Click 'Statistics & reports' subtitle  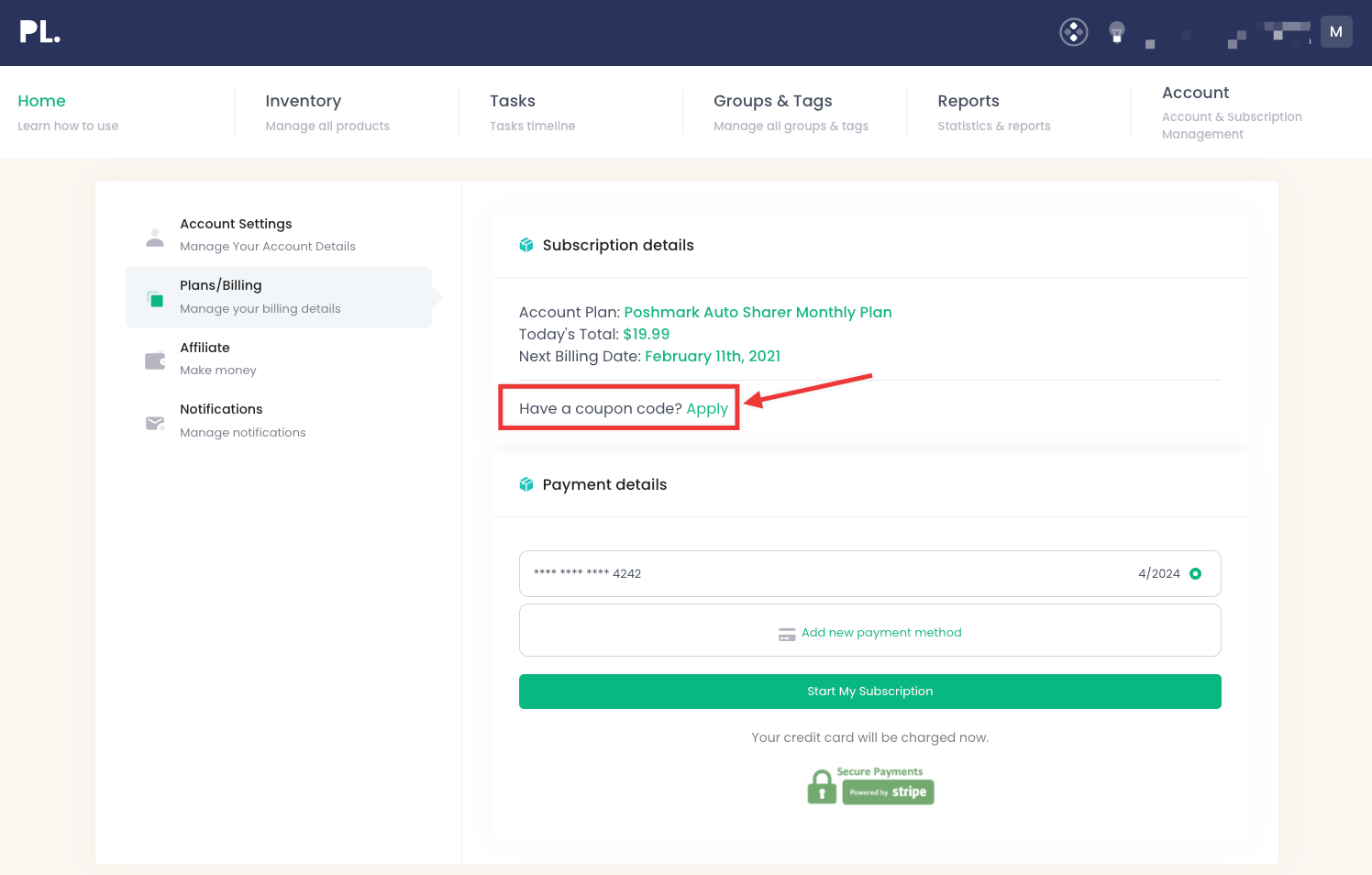click(x=994, y=126)
